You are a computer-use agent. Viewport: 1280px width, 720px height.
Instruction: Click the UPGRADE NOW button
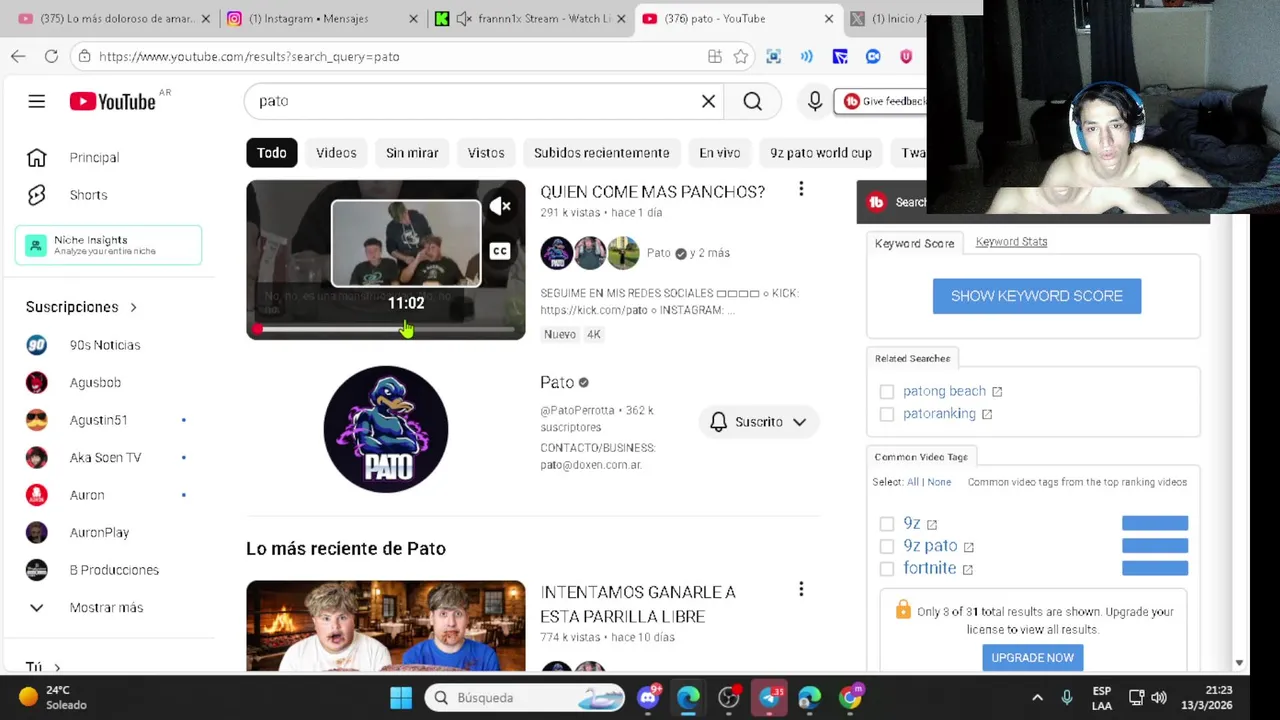point(1032,657)
